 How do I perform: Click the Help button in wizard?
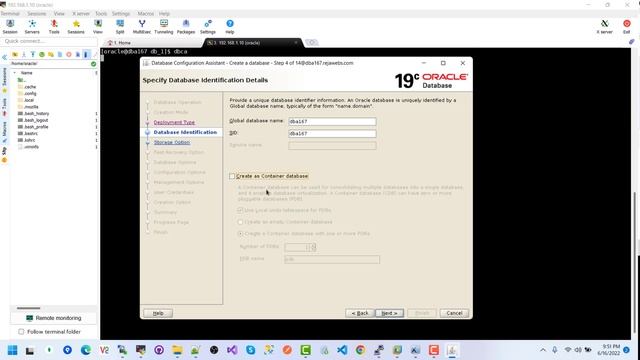tap(158, 313)
